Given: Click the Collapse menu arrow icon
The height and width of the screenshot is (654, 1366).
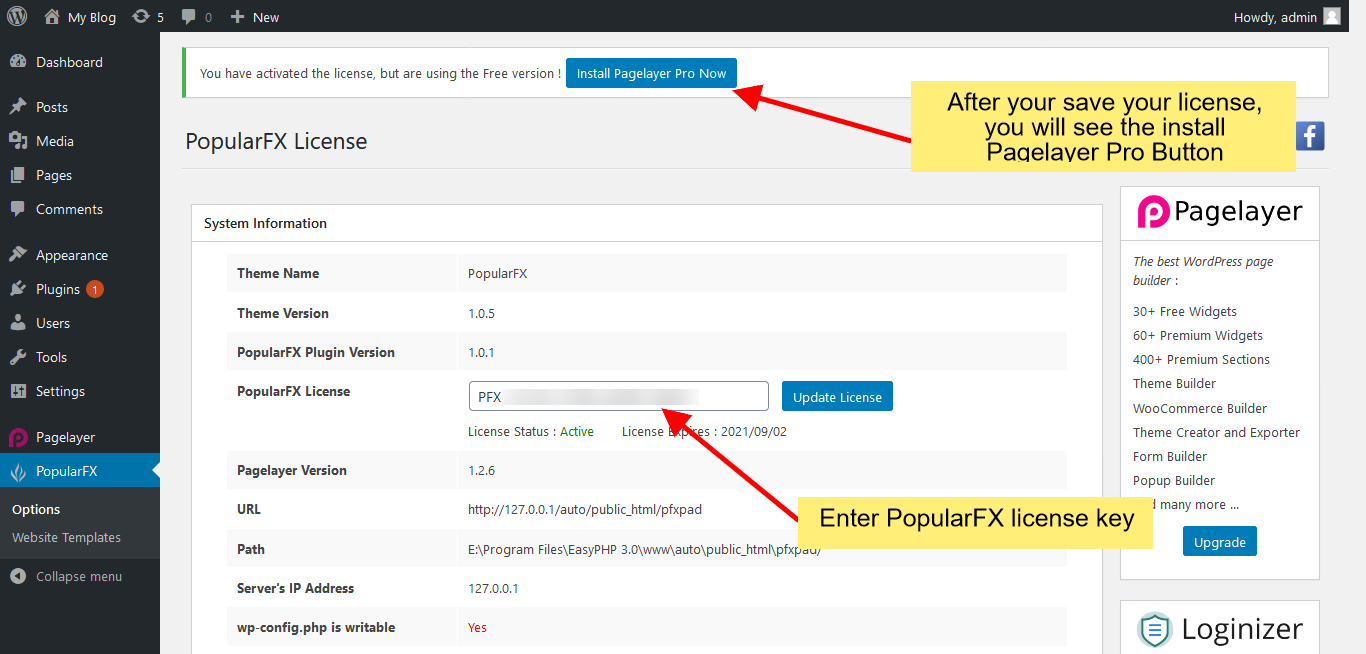Looking at the screenshot, I should click(x=18, y=576).
